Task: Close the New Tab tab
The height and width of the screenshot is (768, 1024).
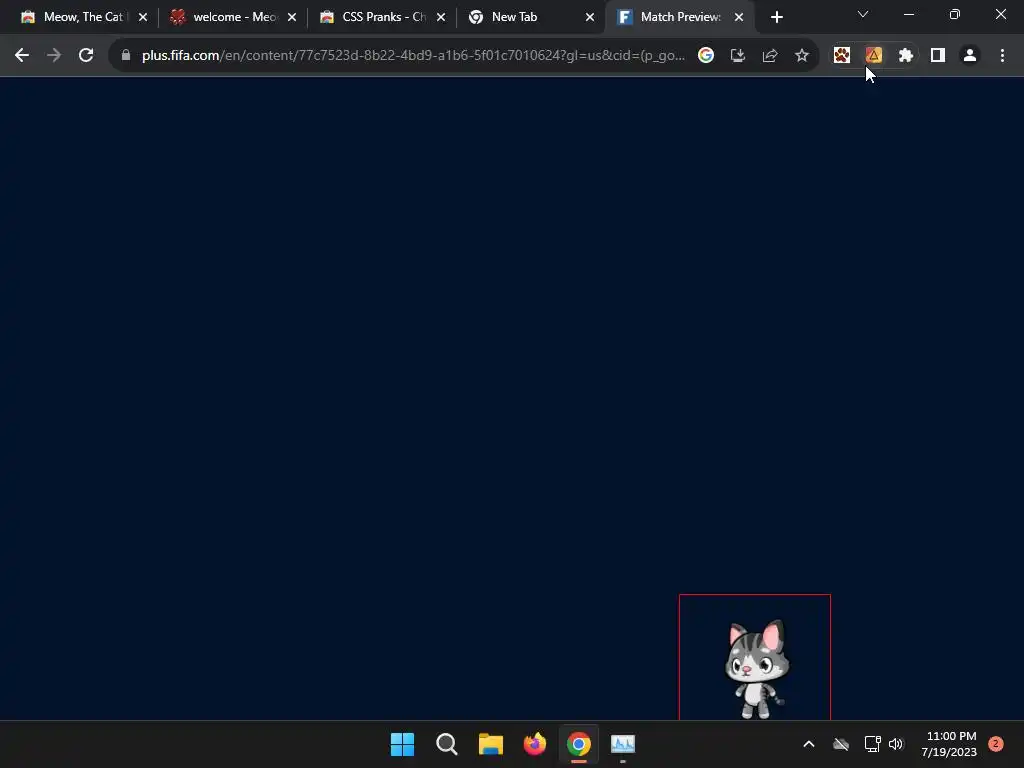Action: tap(590, 18)
